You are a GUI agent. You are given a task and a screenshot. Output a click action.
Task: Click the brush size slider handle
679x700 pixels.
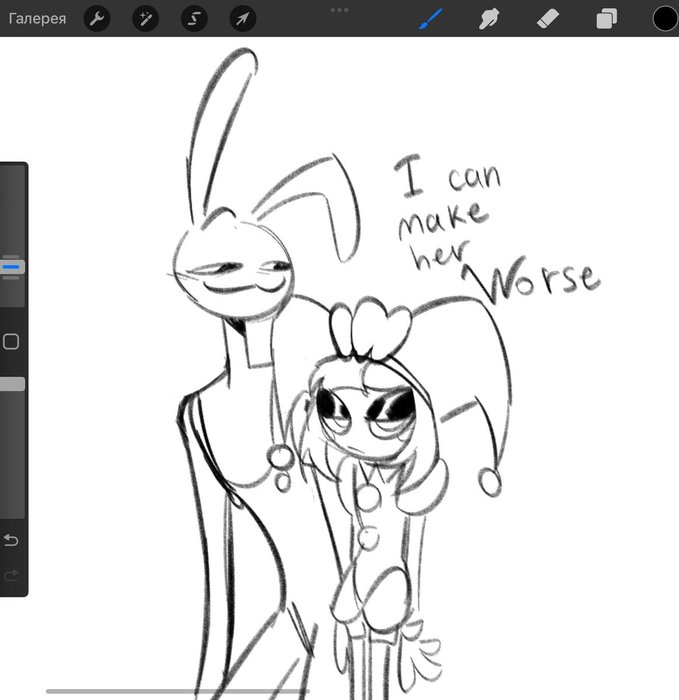(x=12, y=267)
